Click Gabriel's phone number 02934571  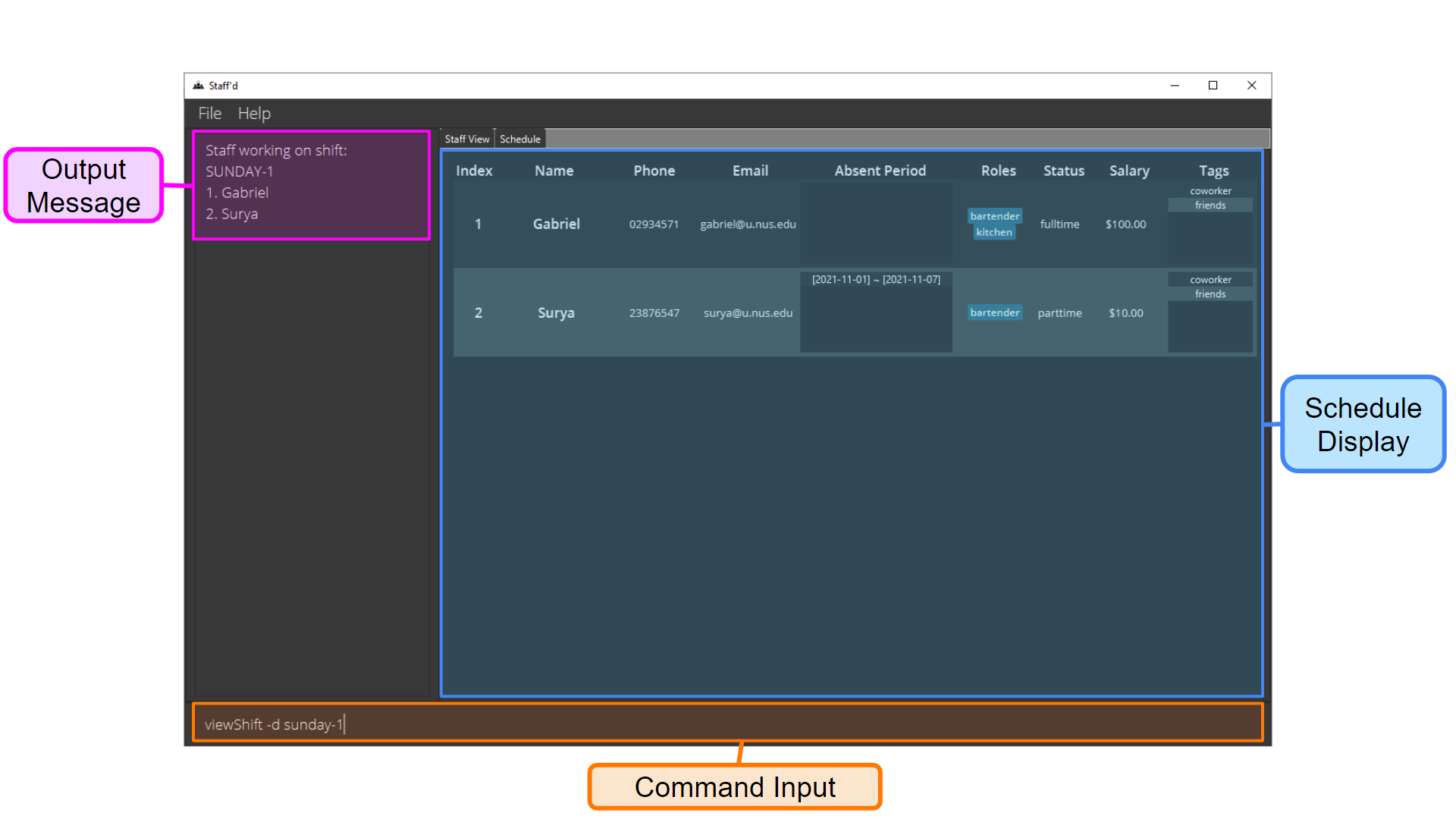point(654,224)
